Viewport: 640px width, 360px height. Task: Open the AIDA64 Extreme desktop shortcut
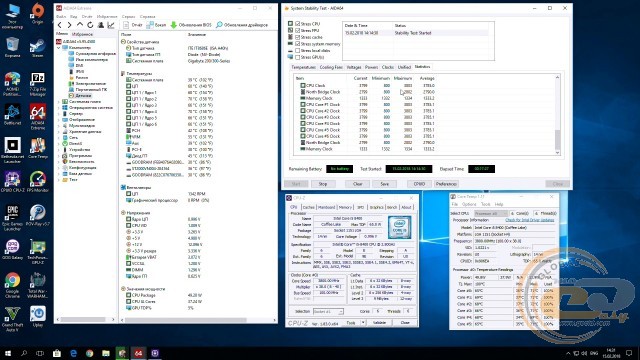(x=38, y=116)
